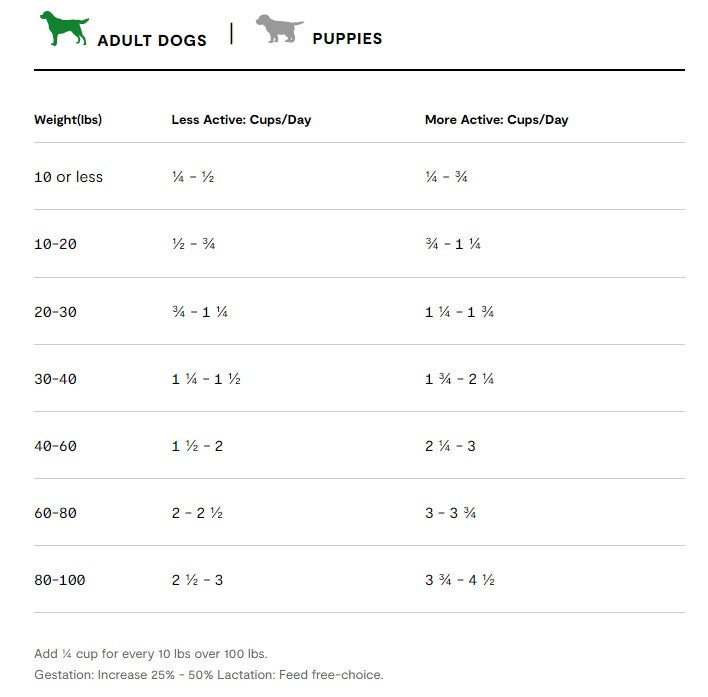Image resolution: width=708 pixels, height=697 pixels.
Task: Click the 20-30 weight label
Action: (55, 312)
